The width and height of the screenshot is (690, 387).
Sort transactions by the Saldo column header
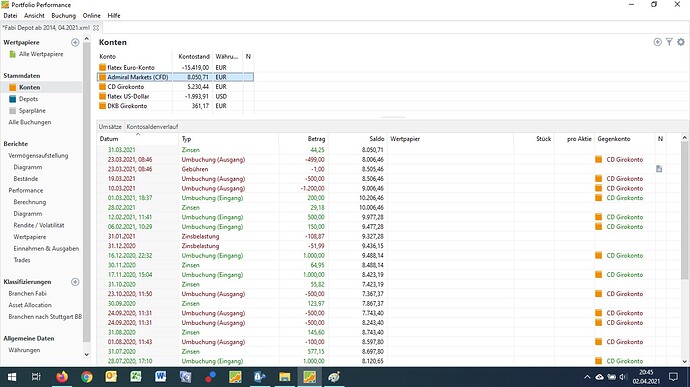click(x=357, y=139)
